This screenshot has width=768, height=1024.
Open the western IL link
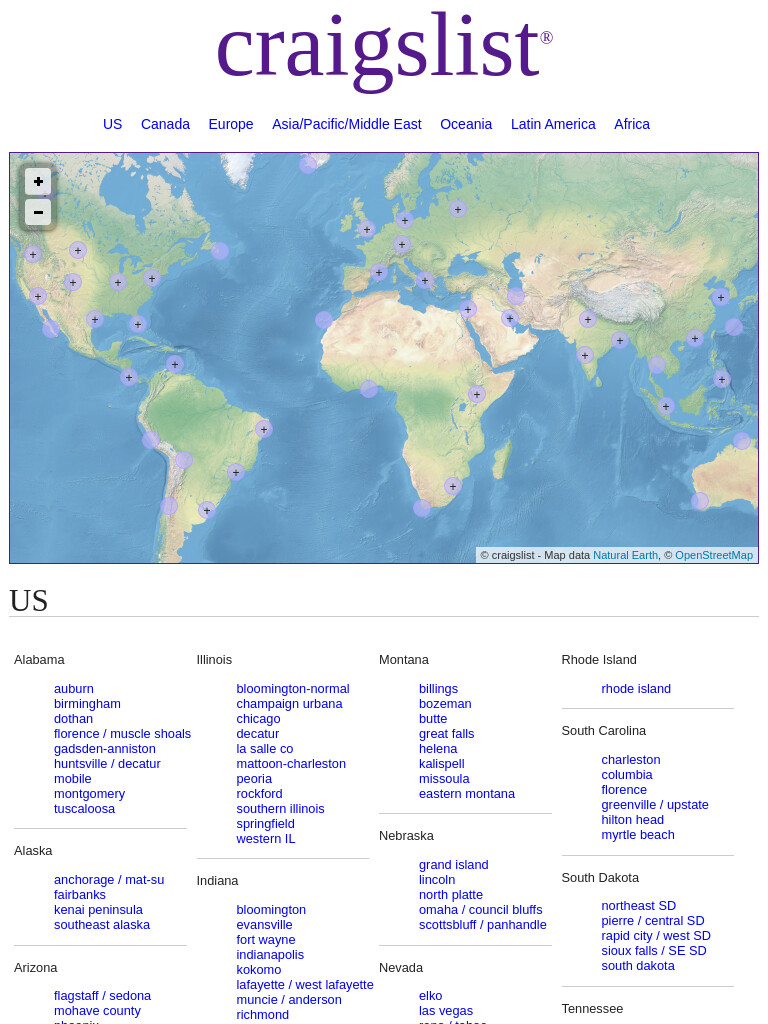click(x=266, y=839)
